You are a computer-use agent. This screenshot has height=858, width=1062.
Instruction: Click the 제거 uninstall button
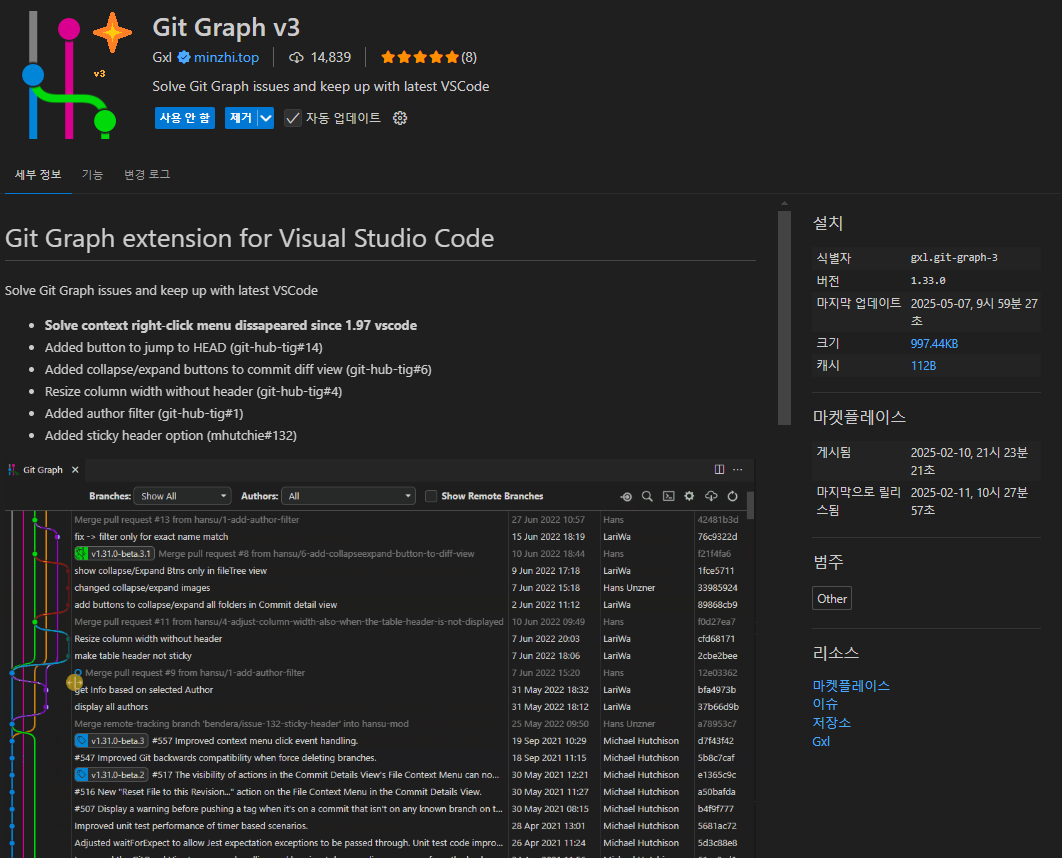(241, 118)
